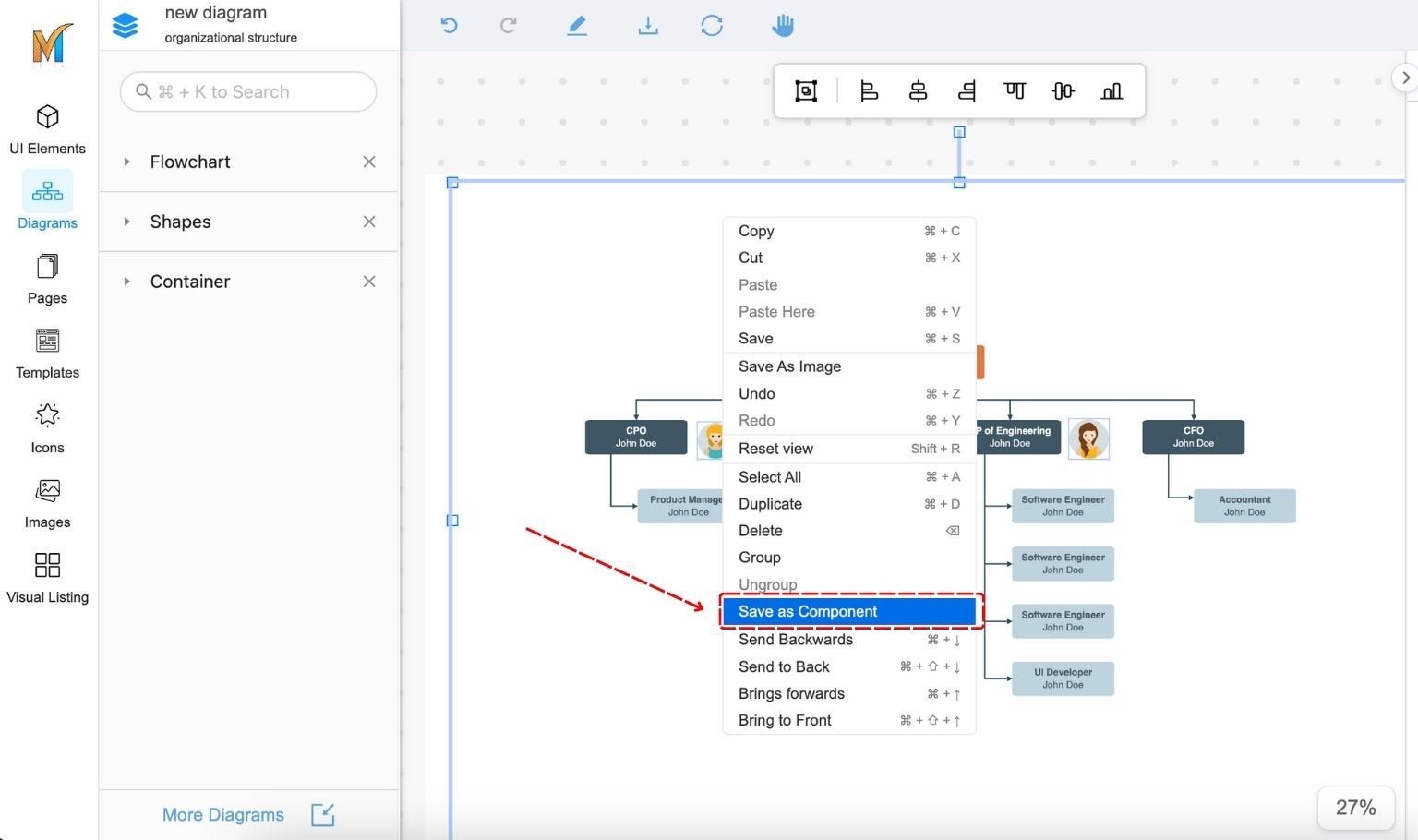Open the Templates sidebar panel
Viewport: 1418px width, 840px height.
(48, 354)
